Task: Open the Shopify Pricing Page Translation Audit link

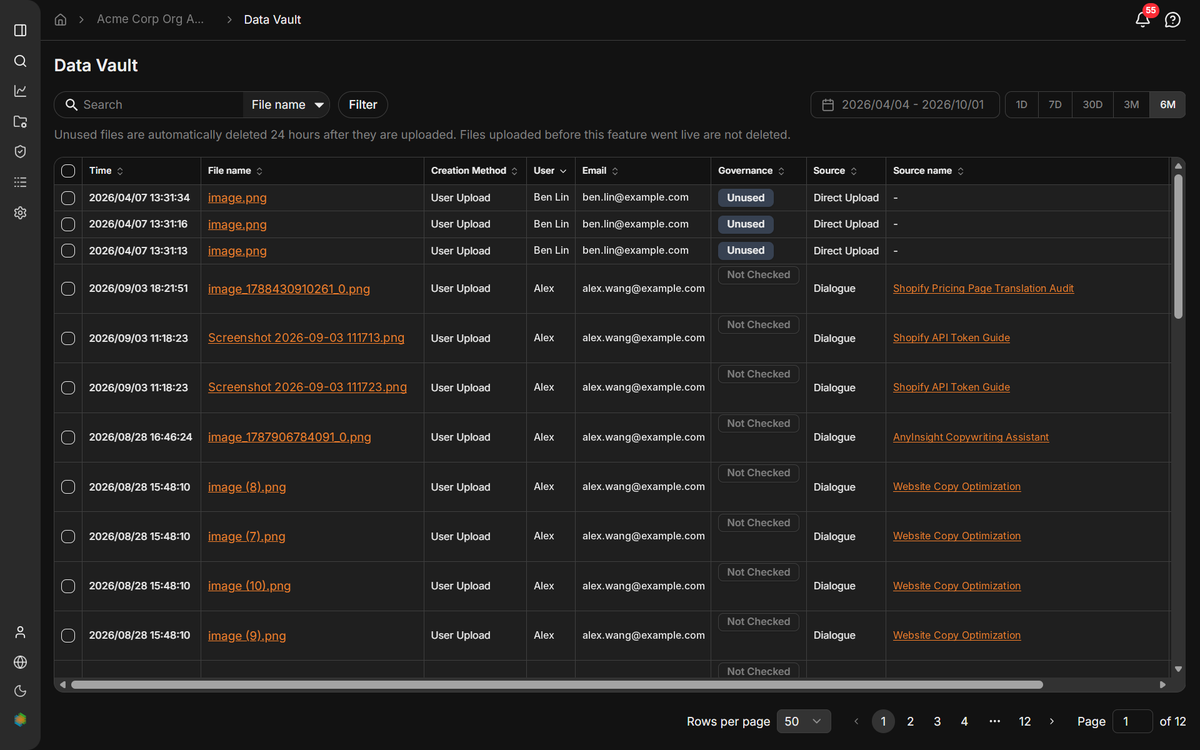Action: click(983, 288)
